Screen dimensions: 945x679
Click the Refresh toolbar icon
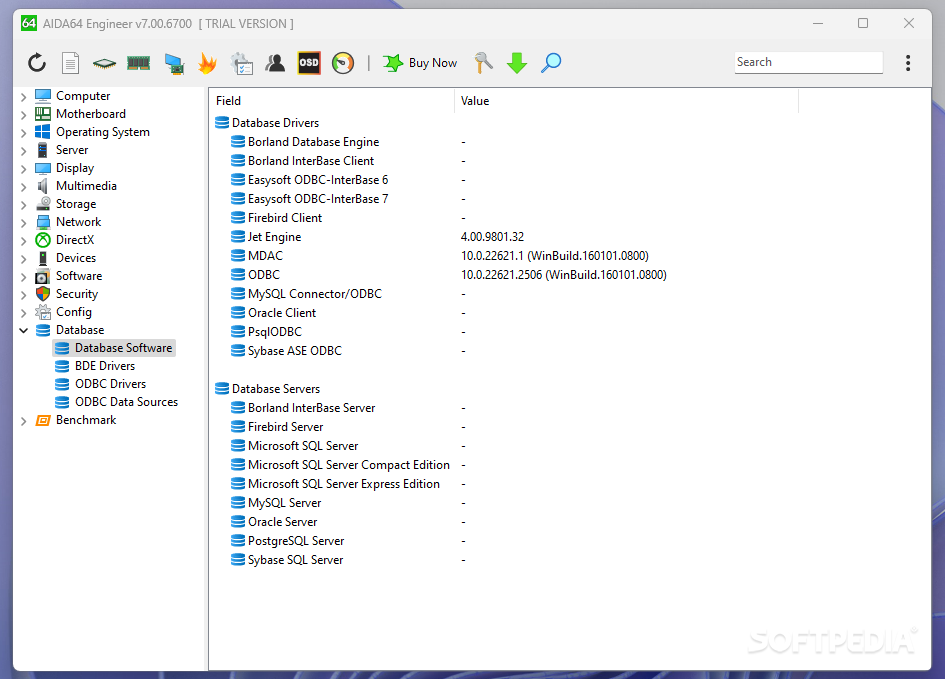click(x=37, y=63)
